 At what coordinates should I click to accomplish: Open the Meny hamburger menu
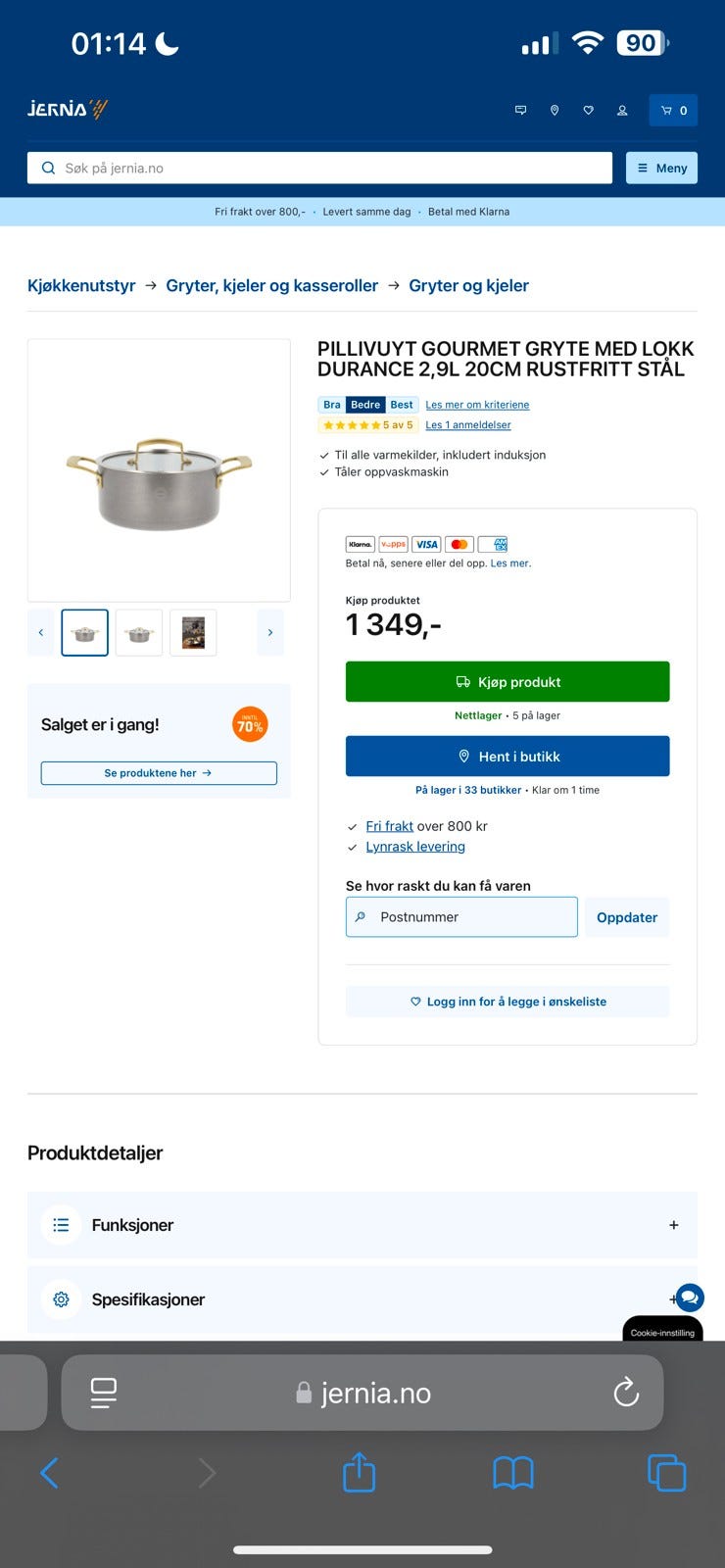pyautogui.click(x=662, y=168)
